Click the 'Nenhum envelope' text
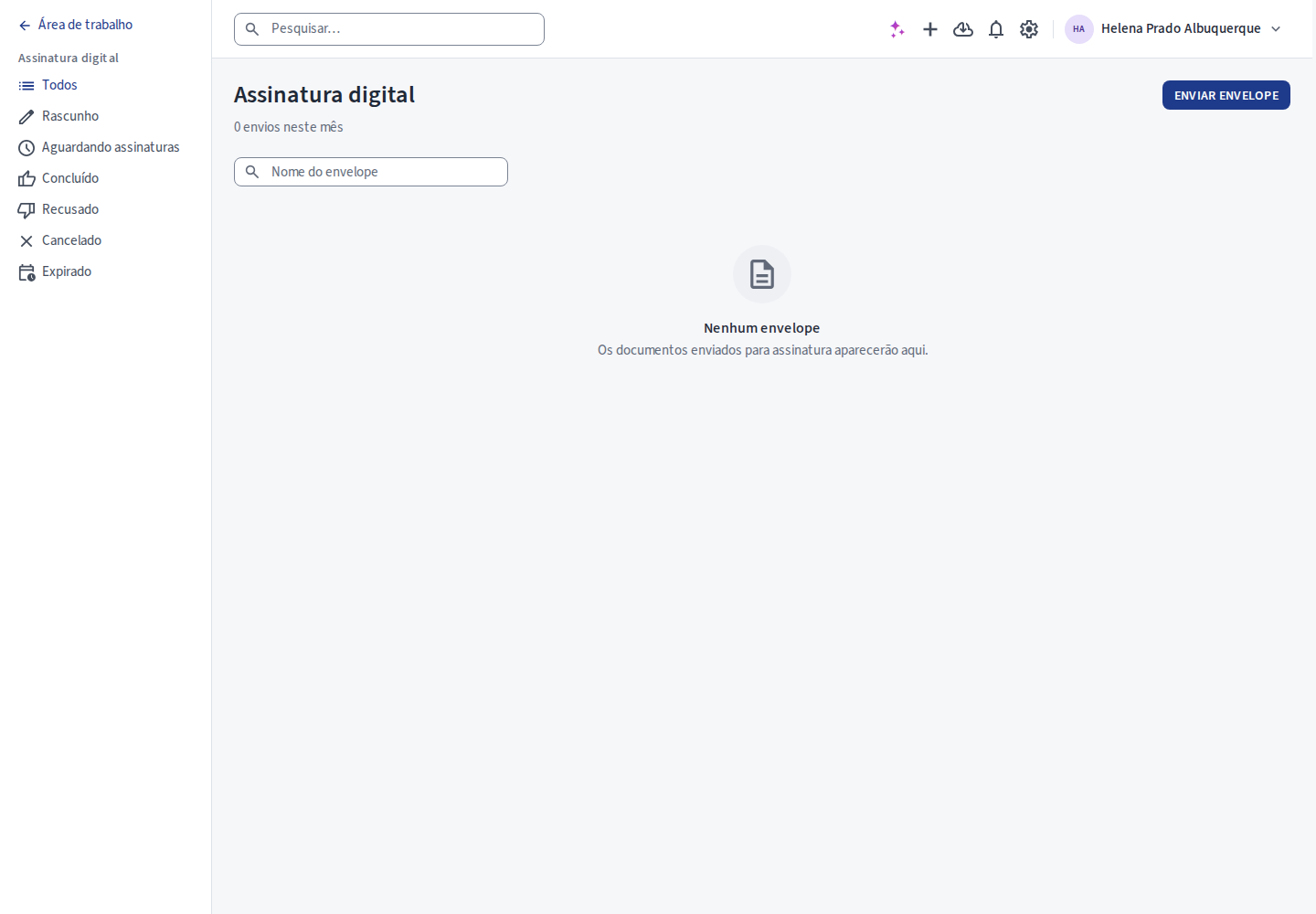The width and height of the screenshot is (1316, 914). (762, 328)
